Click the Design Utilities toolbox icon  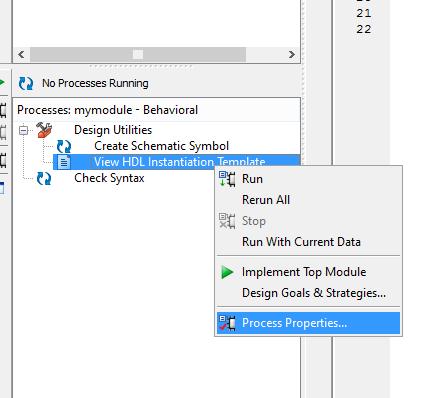[44, 130]
